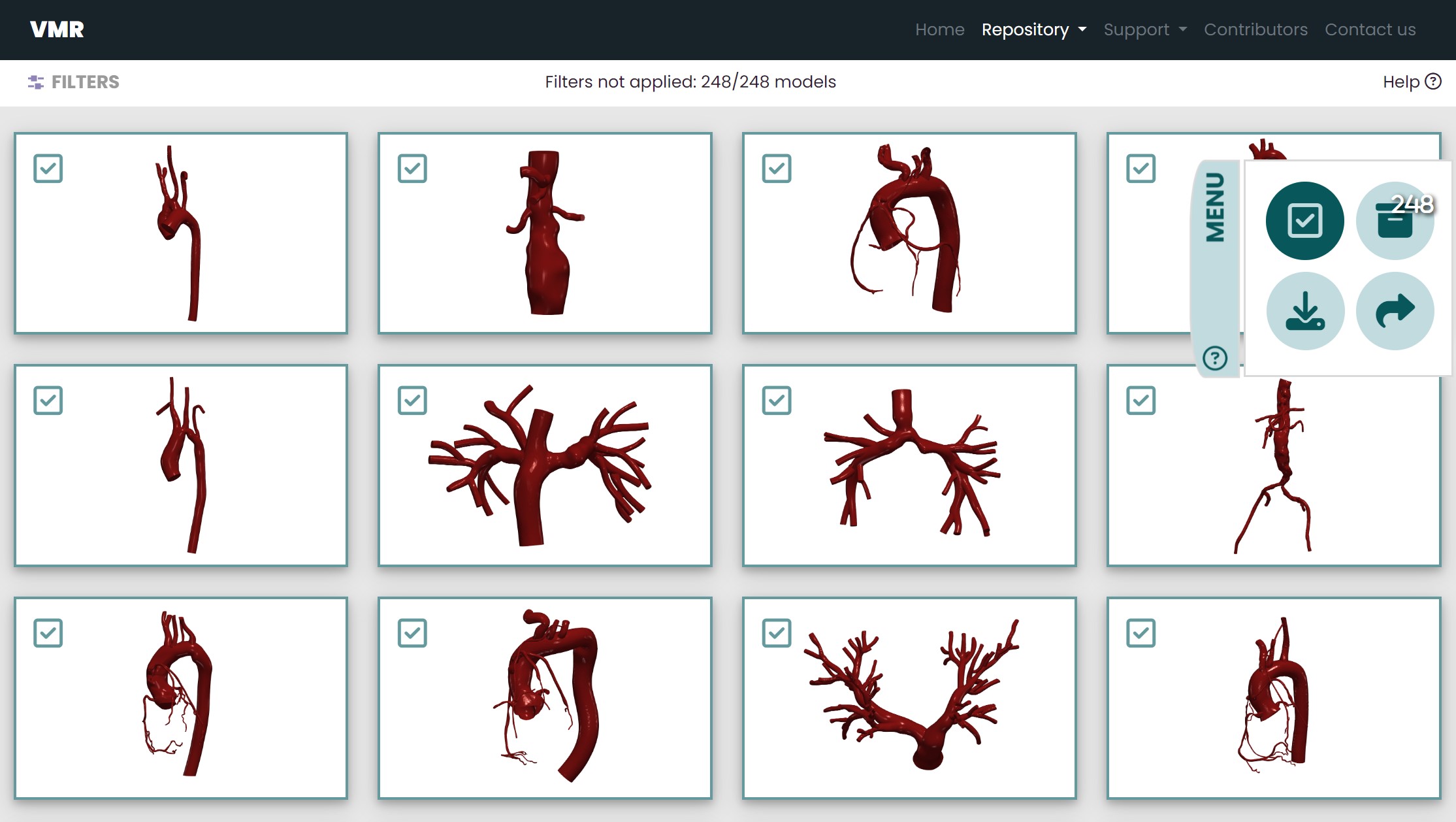Viewport: 1456px width, 822px height.
Task: Click the select-all checkbox icon in the menu panel
Action: [1304, 221]
